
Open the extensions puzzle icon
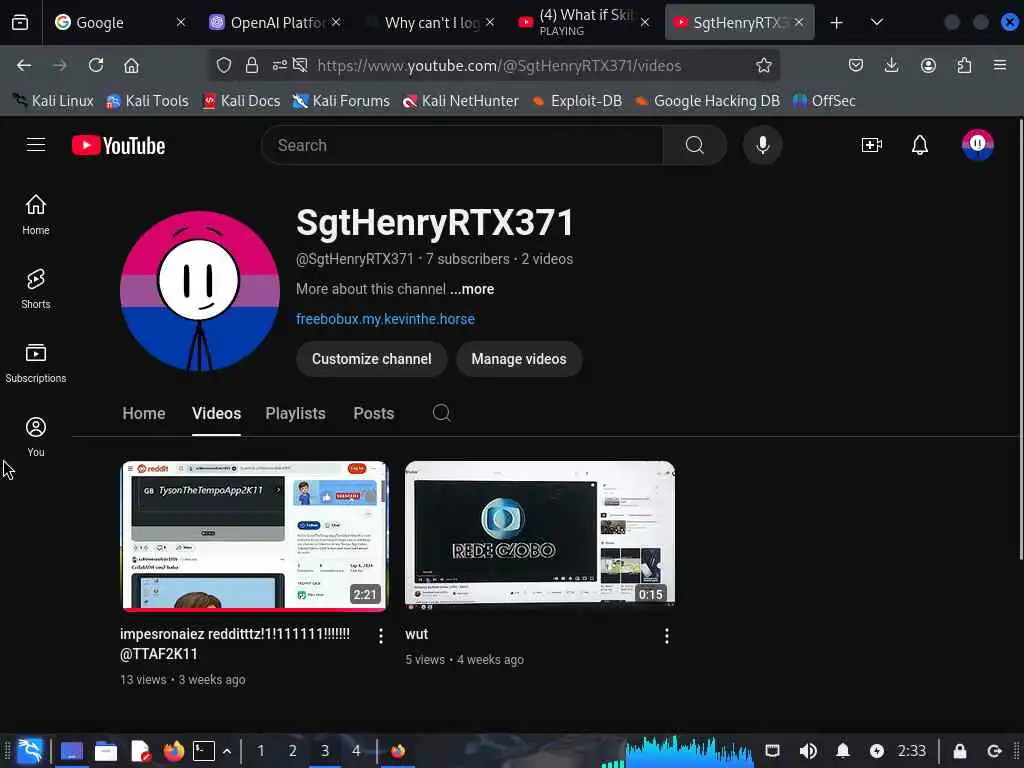pos(964,65)
